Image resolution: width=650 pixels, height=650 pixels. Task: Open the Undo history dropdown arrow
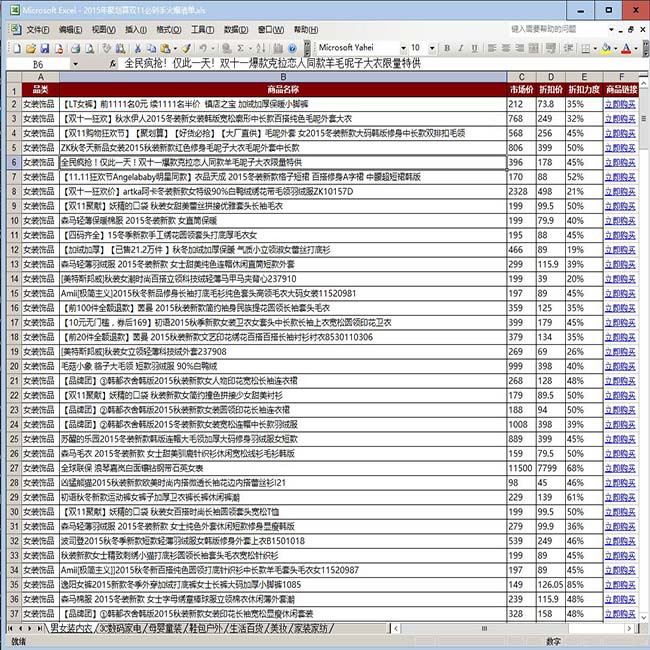click(x=213, y=49)
